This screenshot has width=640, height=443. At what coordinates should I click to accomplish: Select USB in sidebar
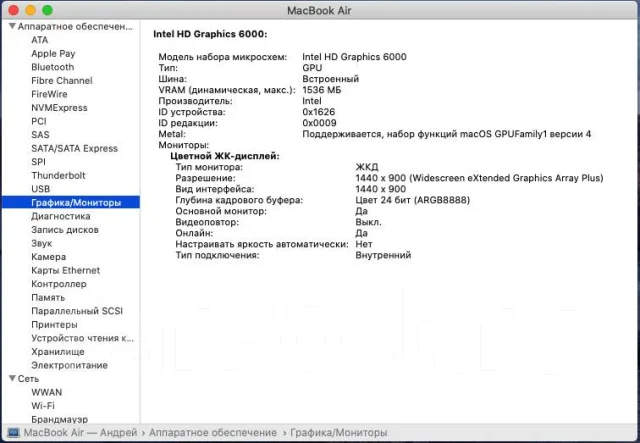tap(40, 189)
